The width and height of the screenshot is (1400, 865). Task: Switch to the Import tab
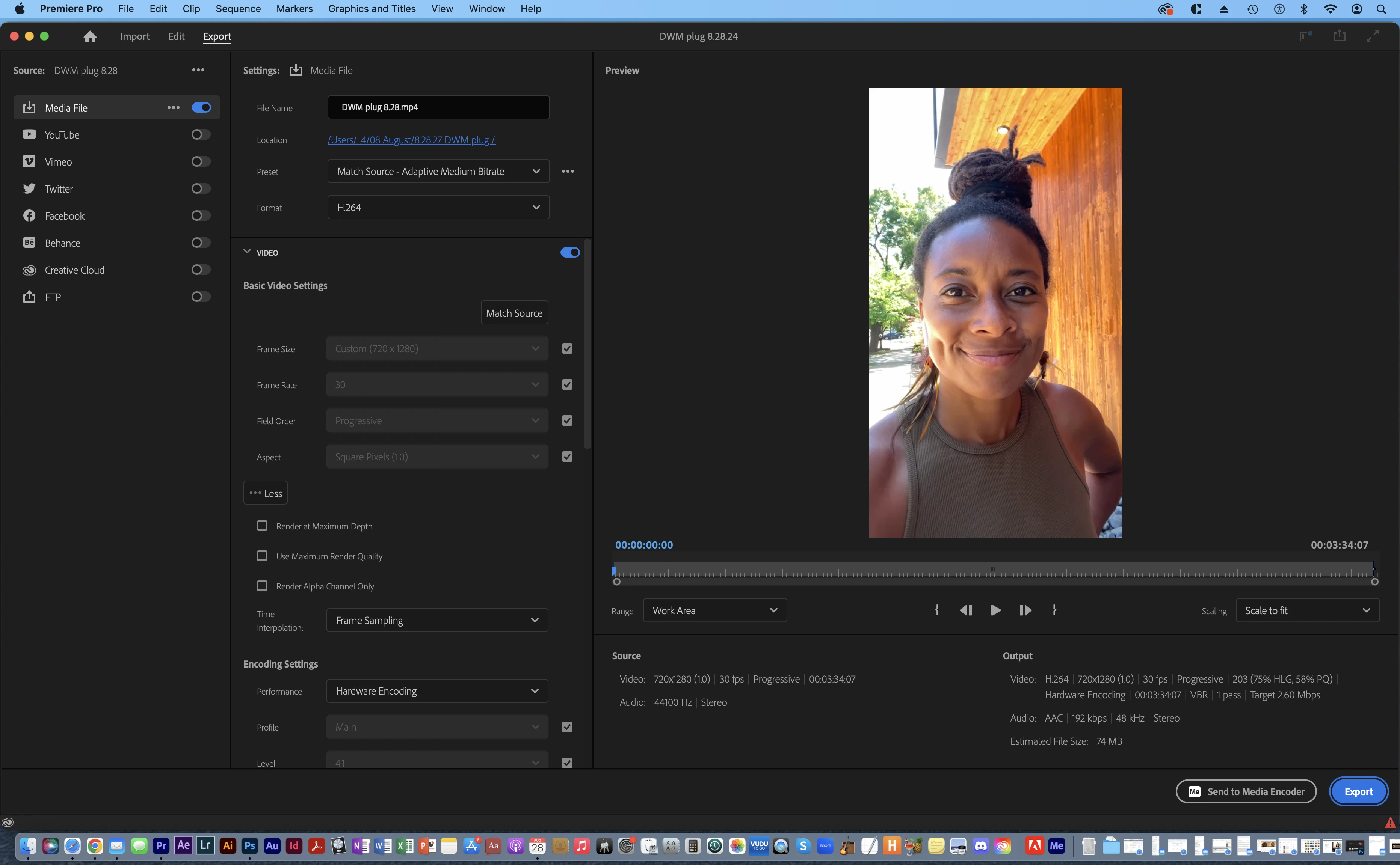pos(134,37)
